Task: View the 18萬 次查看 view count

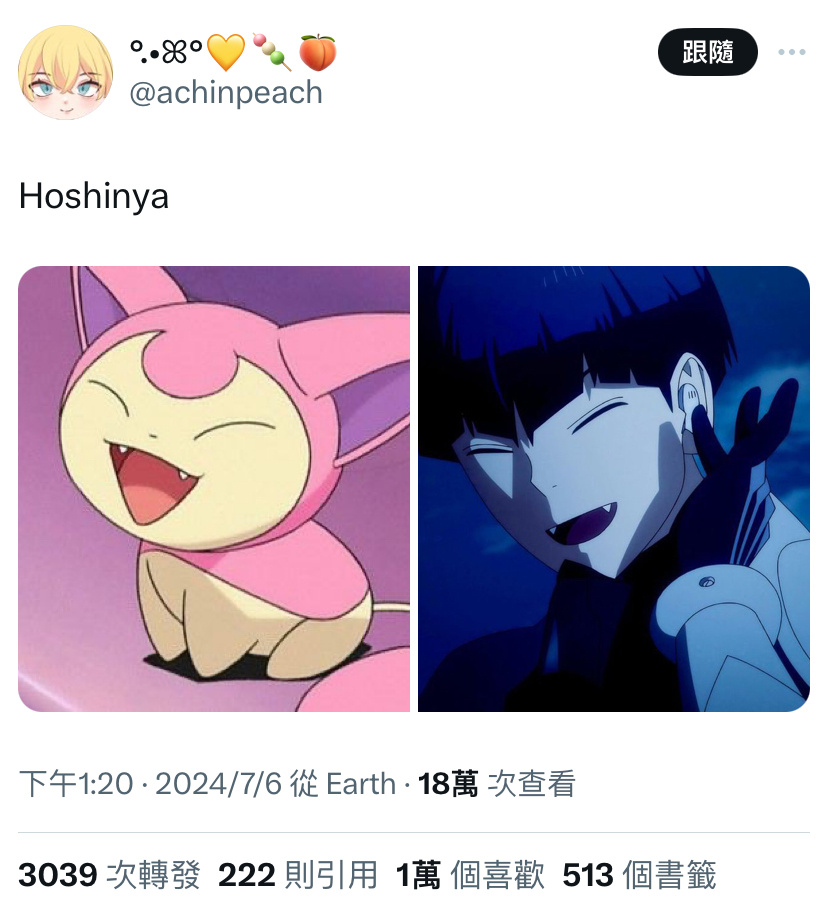Action: point(497,783)
